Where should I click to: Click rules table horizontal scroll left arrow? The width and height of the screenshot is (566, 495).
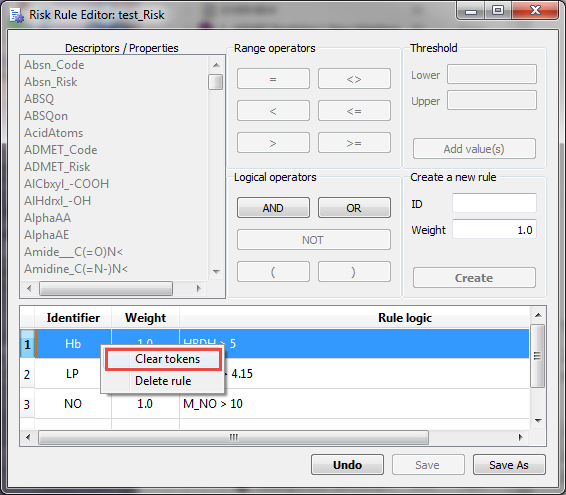[x=28, y=438]
